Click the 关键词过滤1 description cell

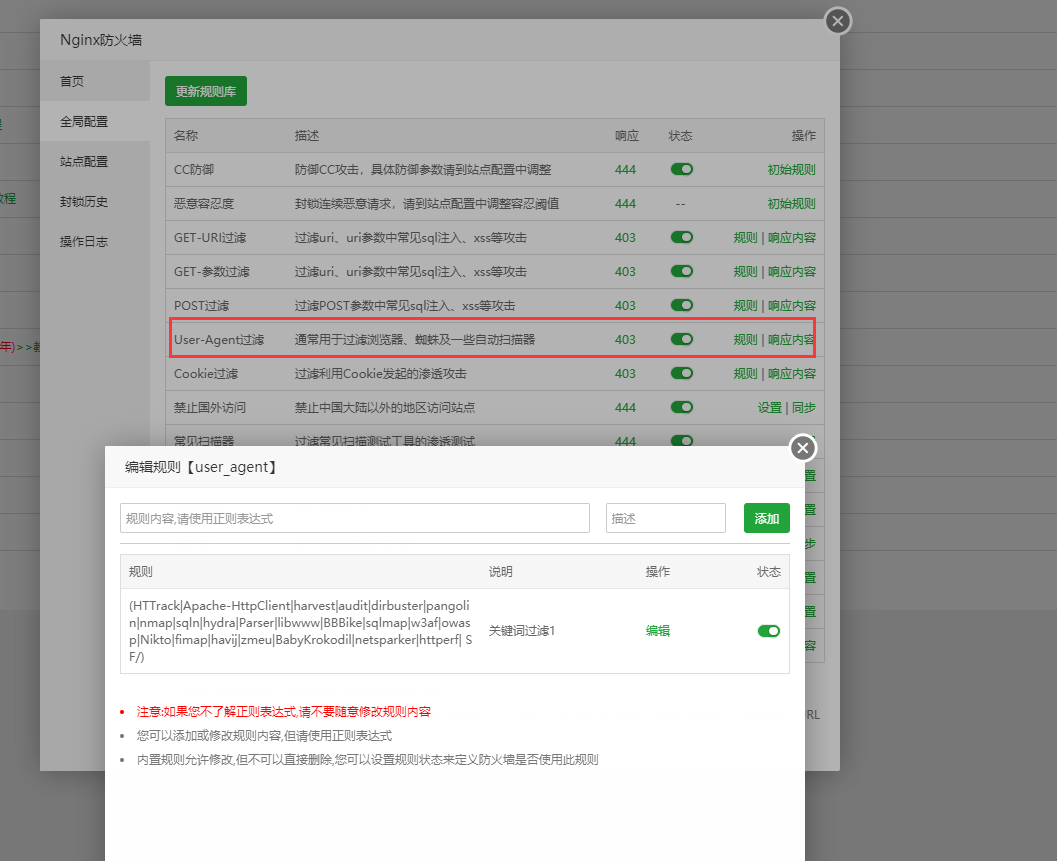click(522, 631)
